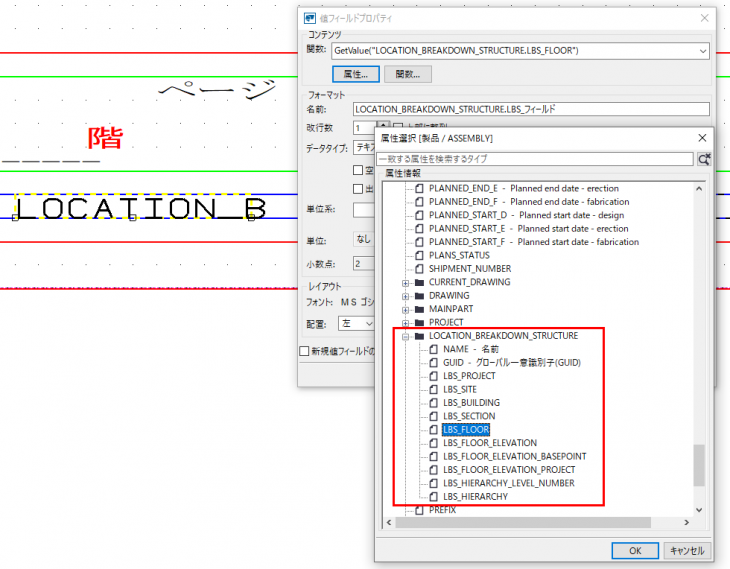Click the SHIPMENT_NUMBER attribute document icon
730x569 pixels.
419,269
